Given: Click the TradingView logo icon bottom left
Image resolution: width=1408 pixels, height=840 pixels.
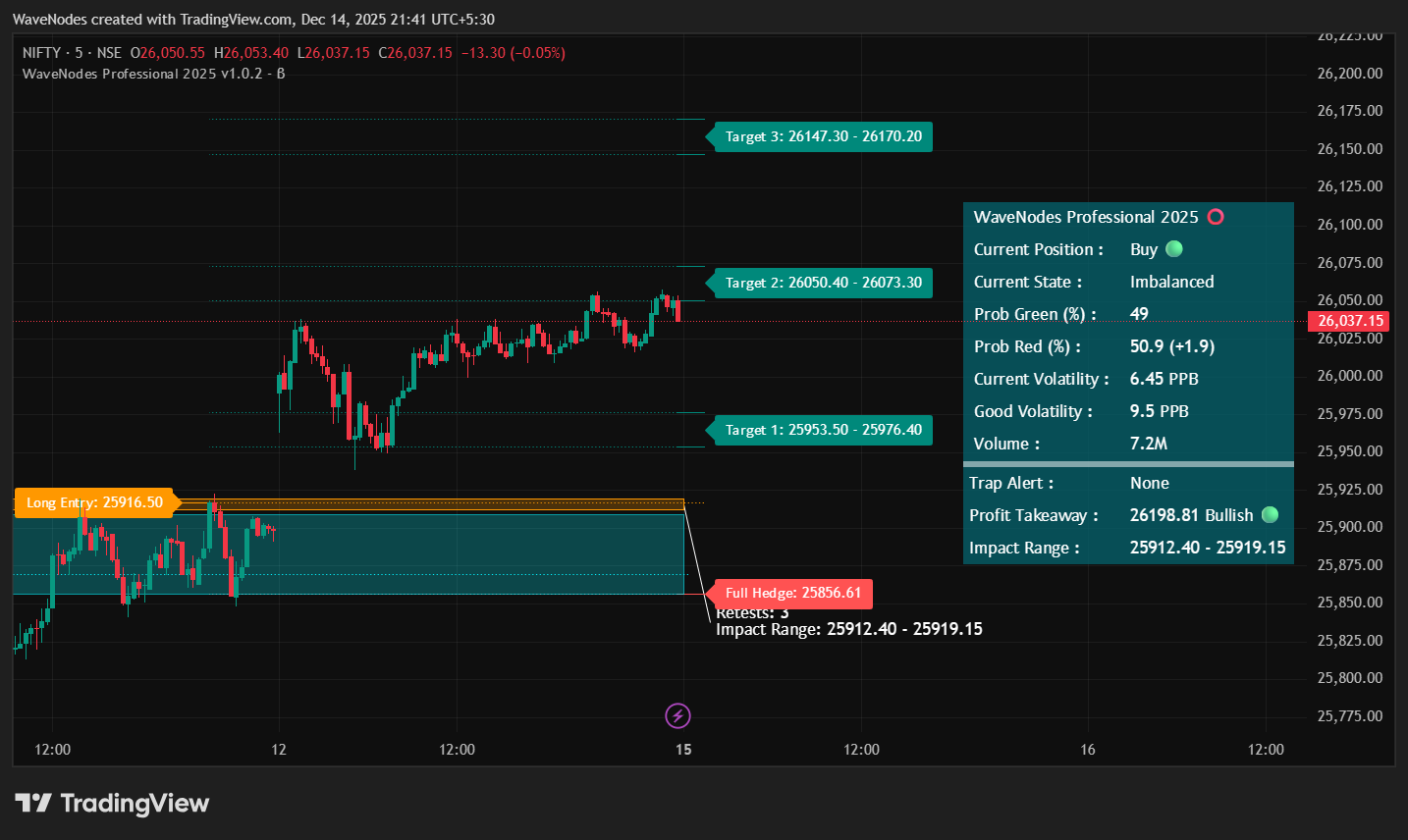Looking at the screenshot, I should [x=34, y=803].
